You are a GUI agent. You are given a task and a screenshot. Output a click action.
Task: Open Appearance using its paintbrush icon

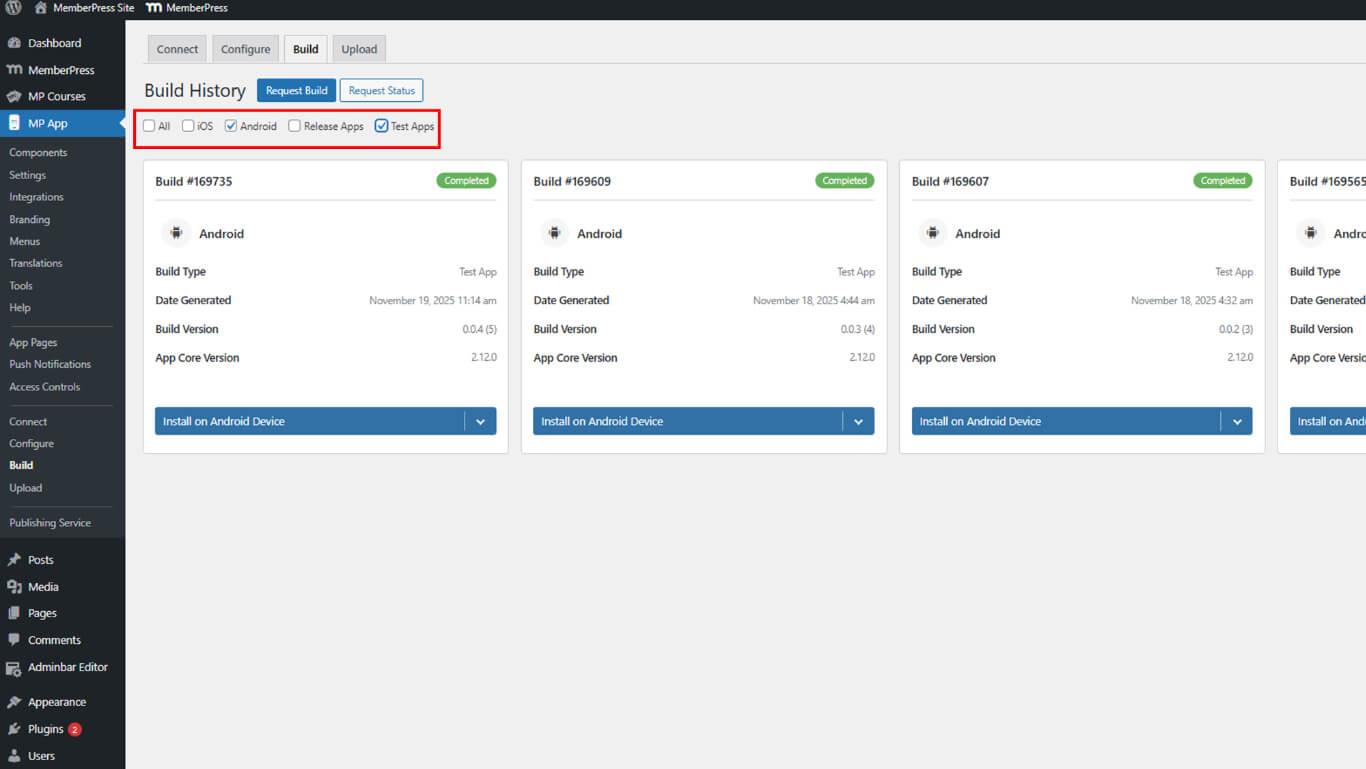click(x=14, y=702)
